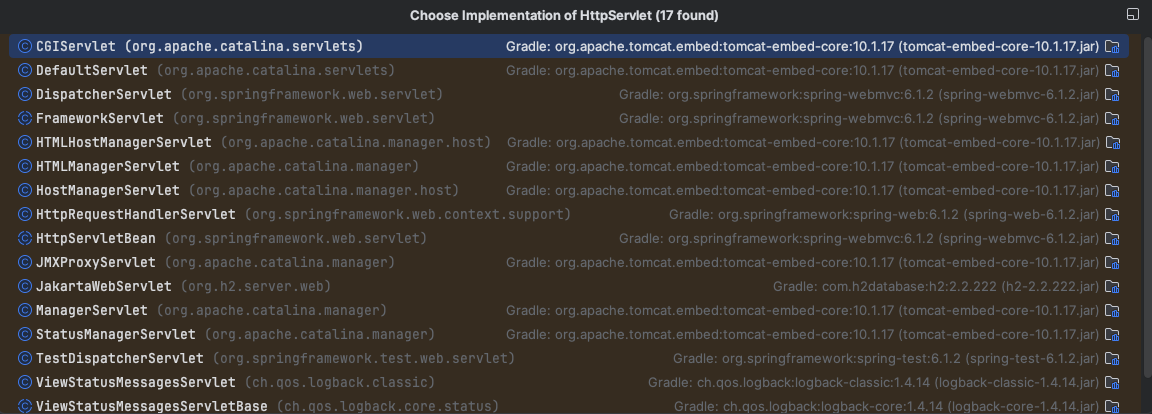Select CGIServlet implementation
Image resolution: width=1152 pixels, height=414 pixels.
click(570, 46)
